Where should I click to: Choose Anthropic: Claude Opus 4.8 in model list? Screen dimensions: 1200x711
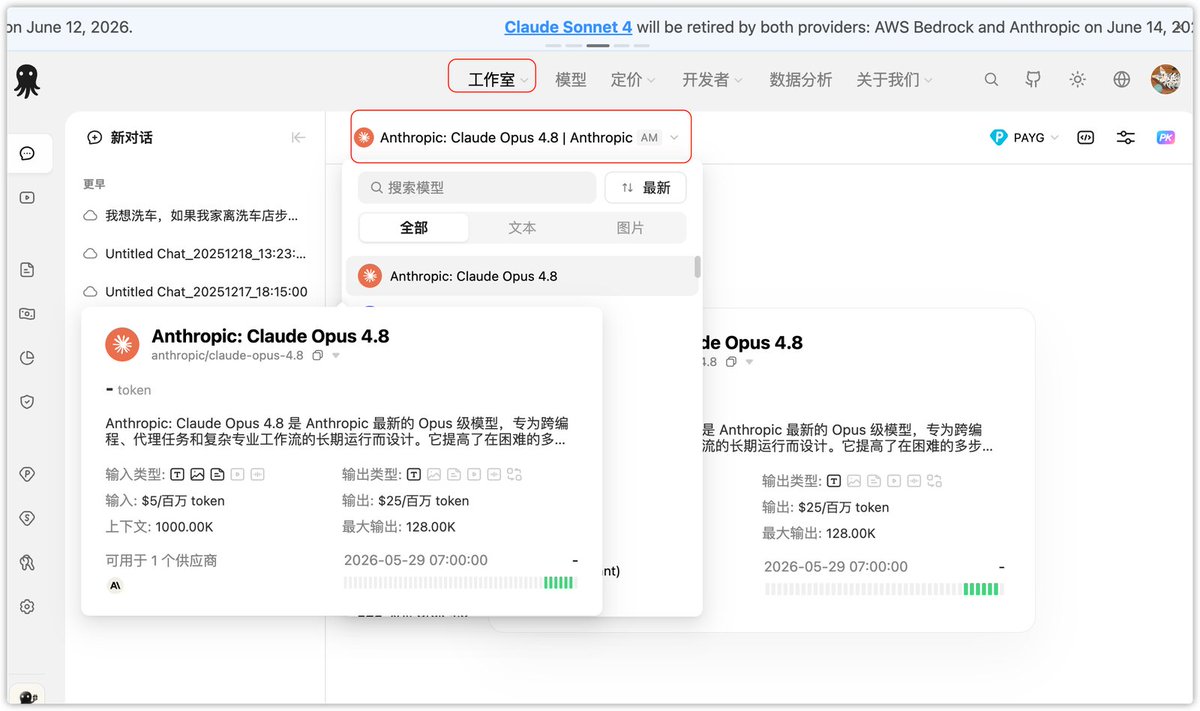point(520,276)
